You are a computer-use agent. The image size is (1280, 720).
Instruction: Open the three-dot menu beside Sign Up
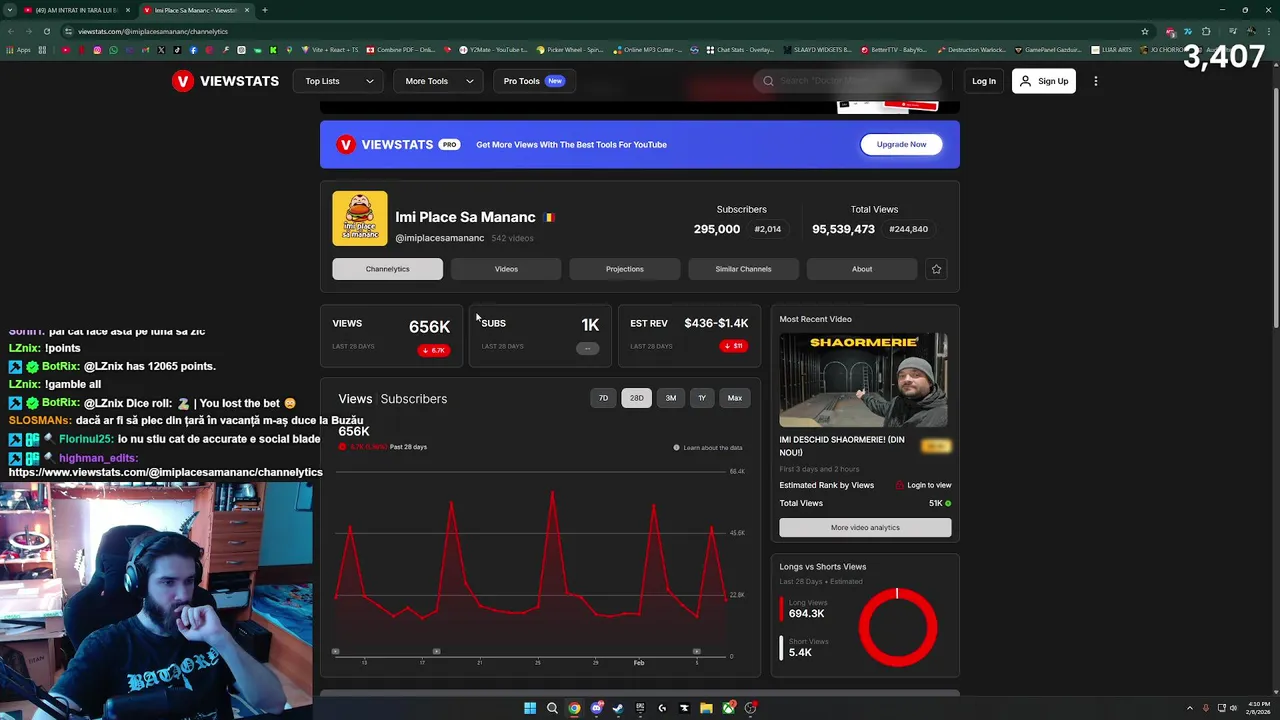(x=1096, y=81)
